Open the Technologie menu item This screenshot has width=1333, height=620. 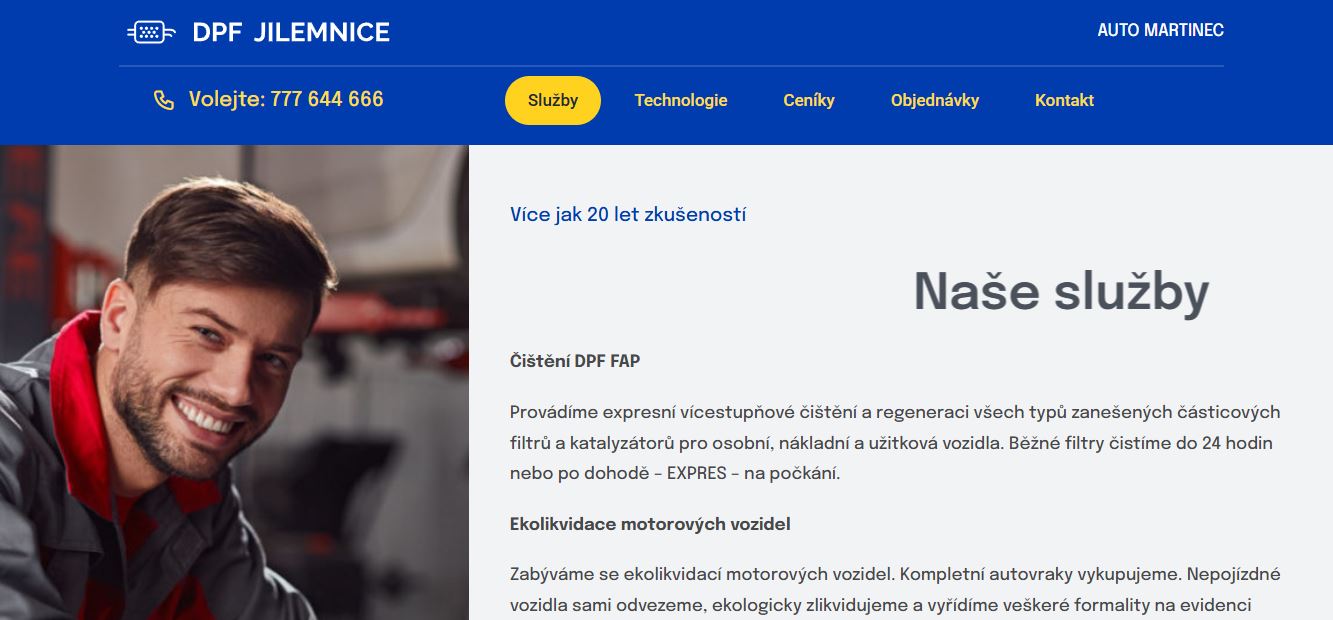click(x=681, y=100)
